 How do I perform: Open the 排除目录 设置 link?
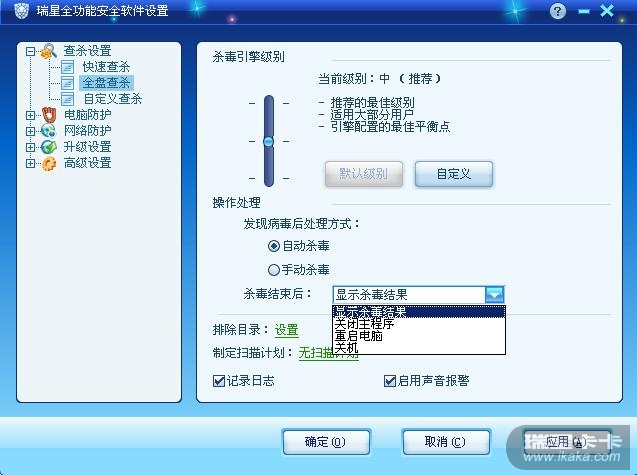click(287, 330)
